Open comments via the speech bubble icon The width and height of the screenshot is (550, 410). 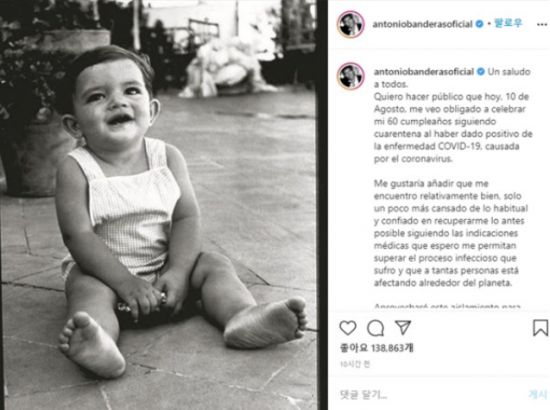click(375, 328)
